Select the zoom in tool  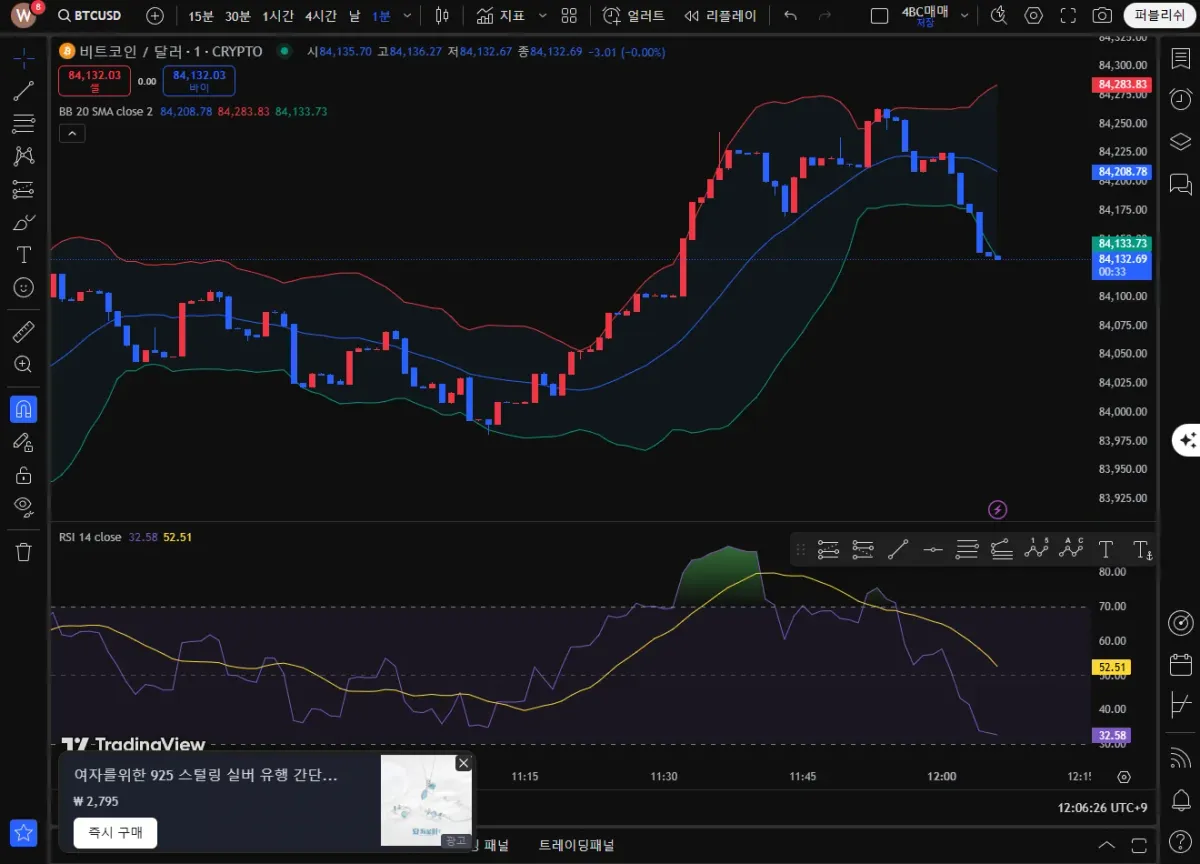point(24,364)
